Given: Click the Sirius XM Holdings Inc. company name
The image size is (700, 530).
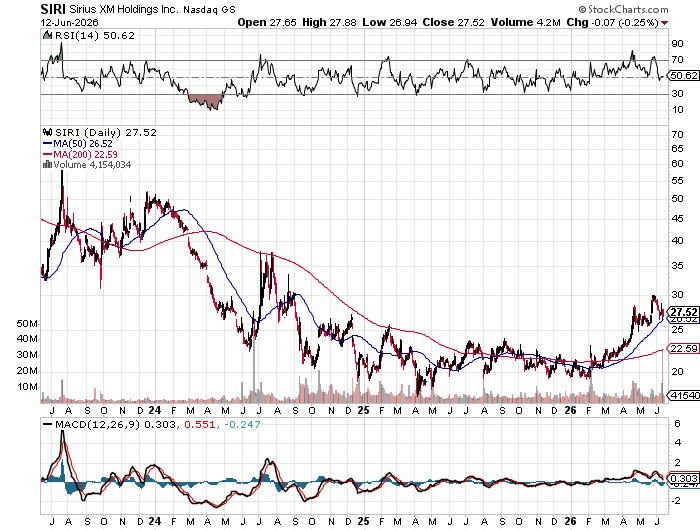Looking at the screenshot, I should (x=124, y=9).
